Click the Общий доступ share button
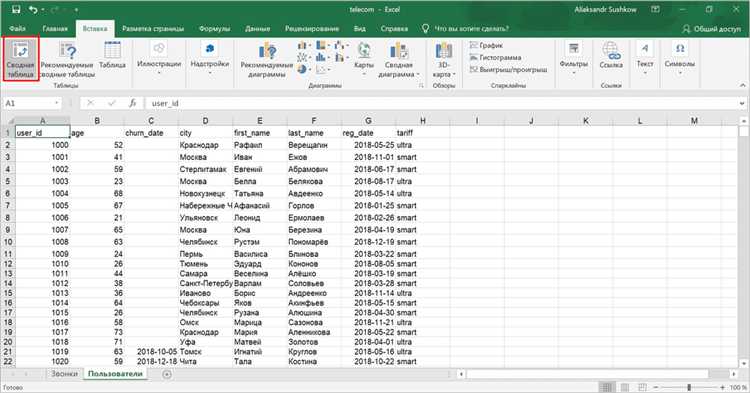The height and width of the screenshot is (393, 750). click(x=711, y=29)
